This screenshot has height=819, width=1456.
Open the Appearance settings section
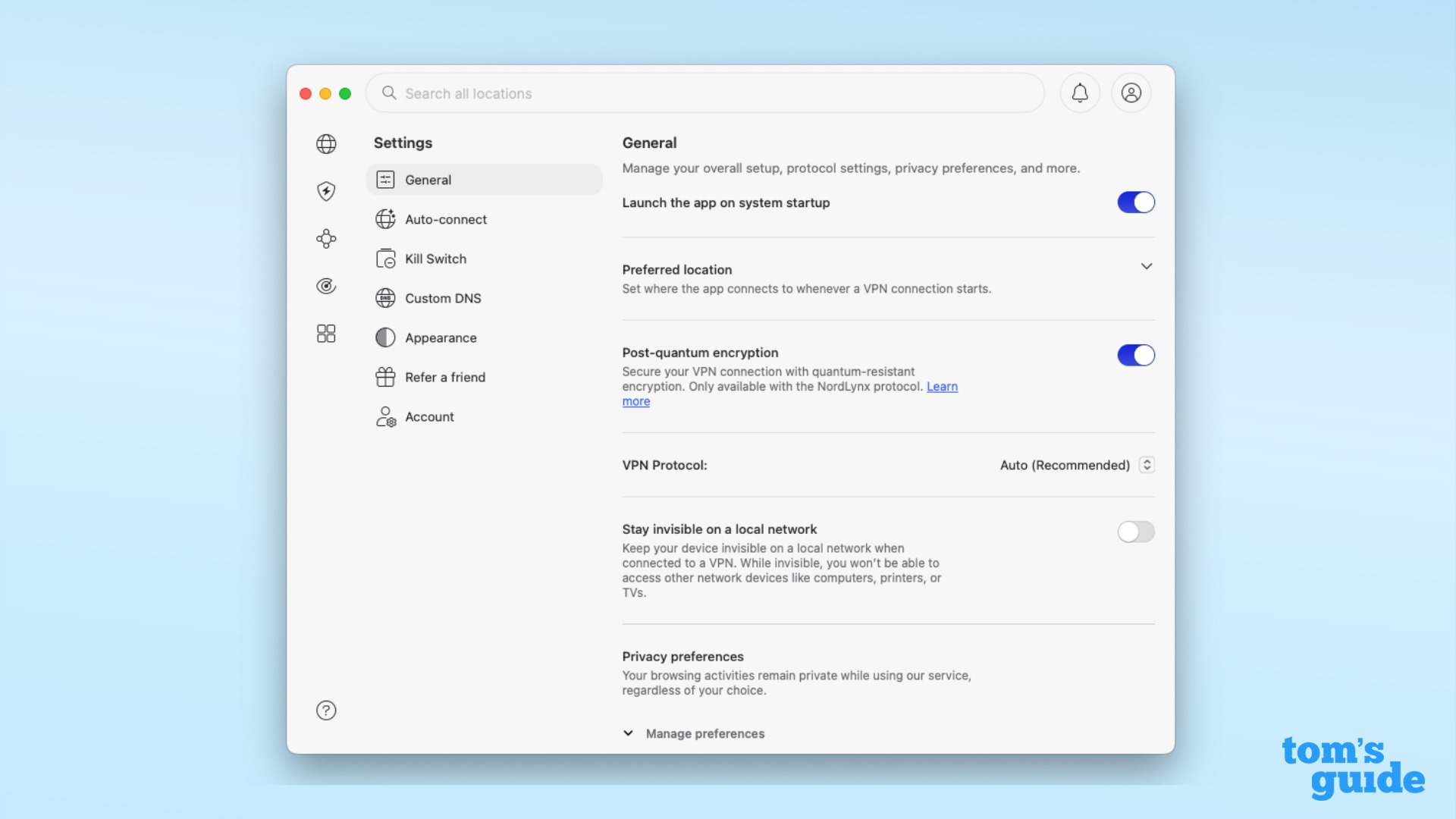tap(441, 337)
